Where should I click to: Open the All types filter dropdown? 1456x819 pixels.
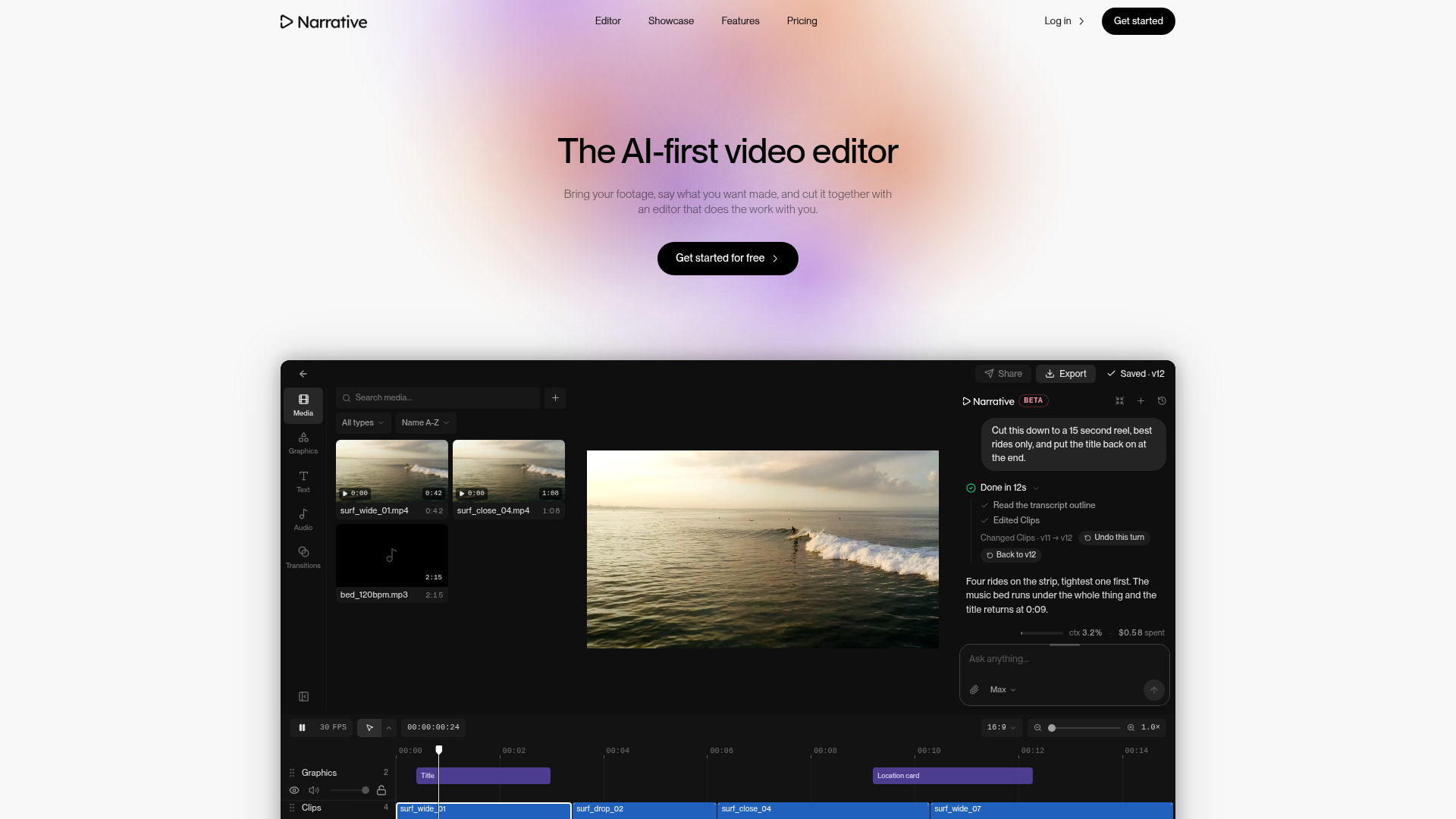pyautogui.click(x=363, y=423)
